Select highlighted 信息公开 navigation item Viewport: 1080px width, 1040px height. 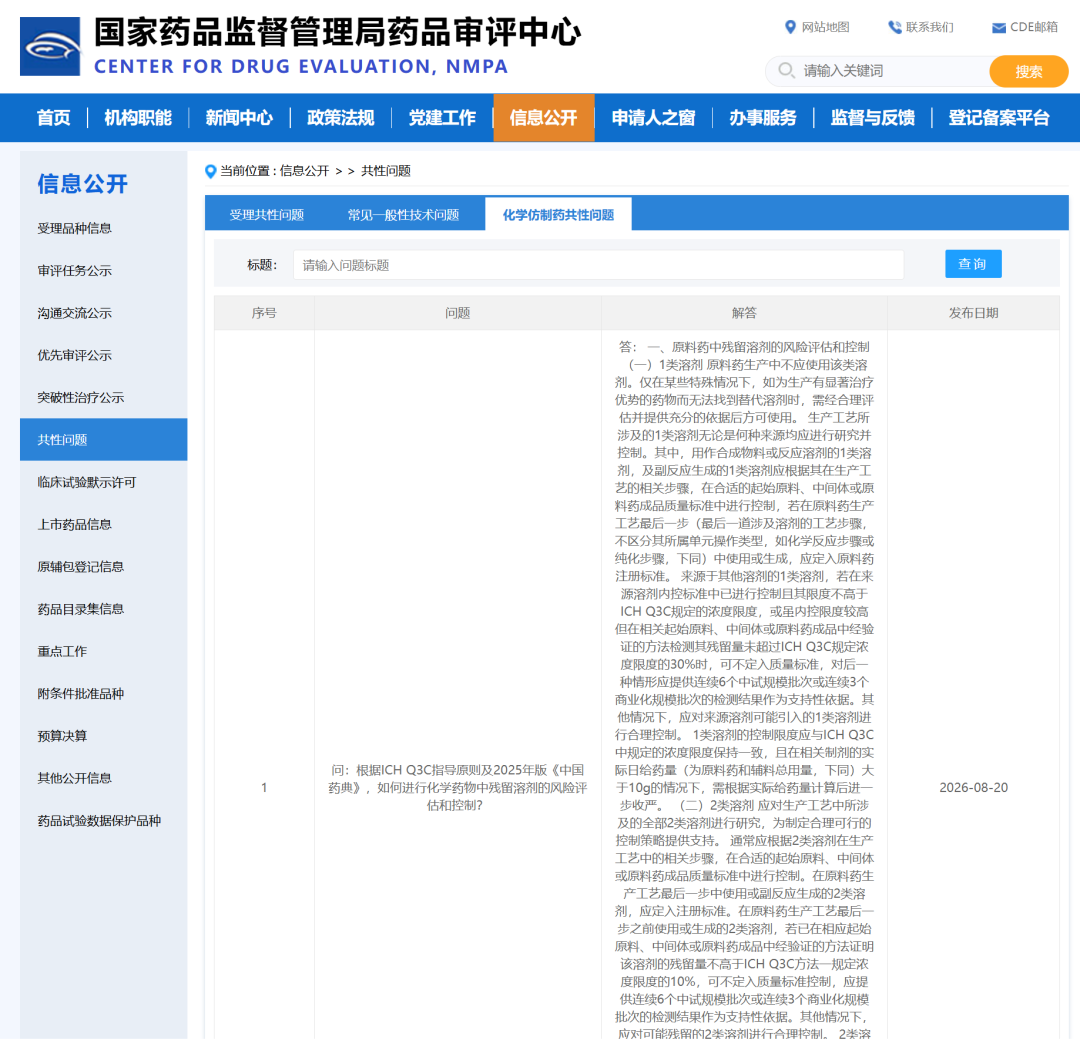point(543,118)
